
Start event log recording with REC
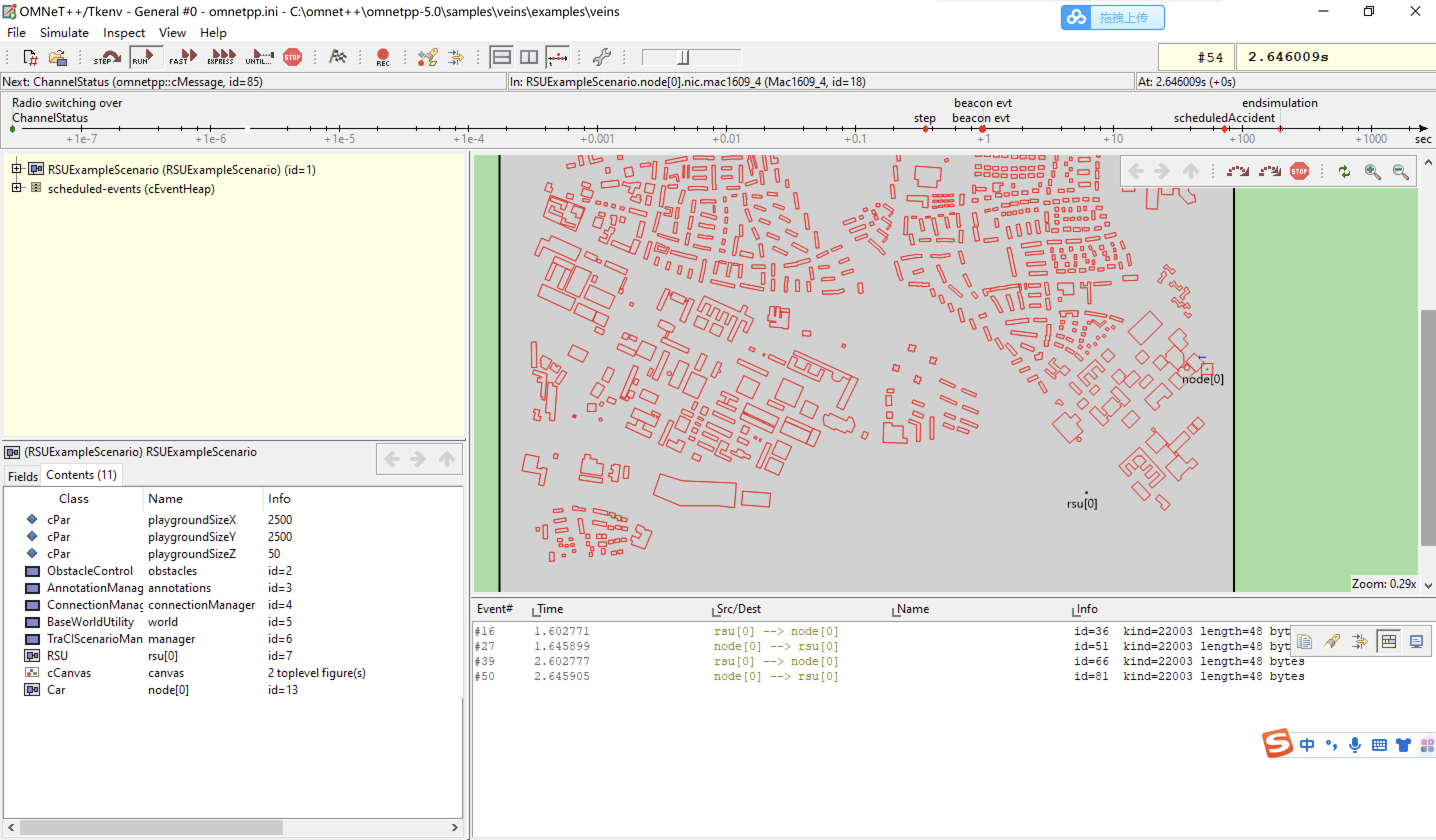pyautogui.click(x=382, y=57)
